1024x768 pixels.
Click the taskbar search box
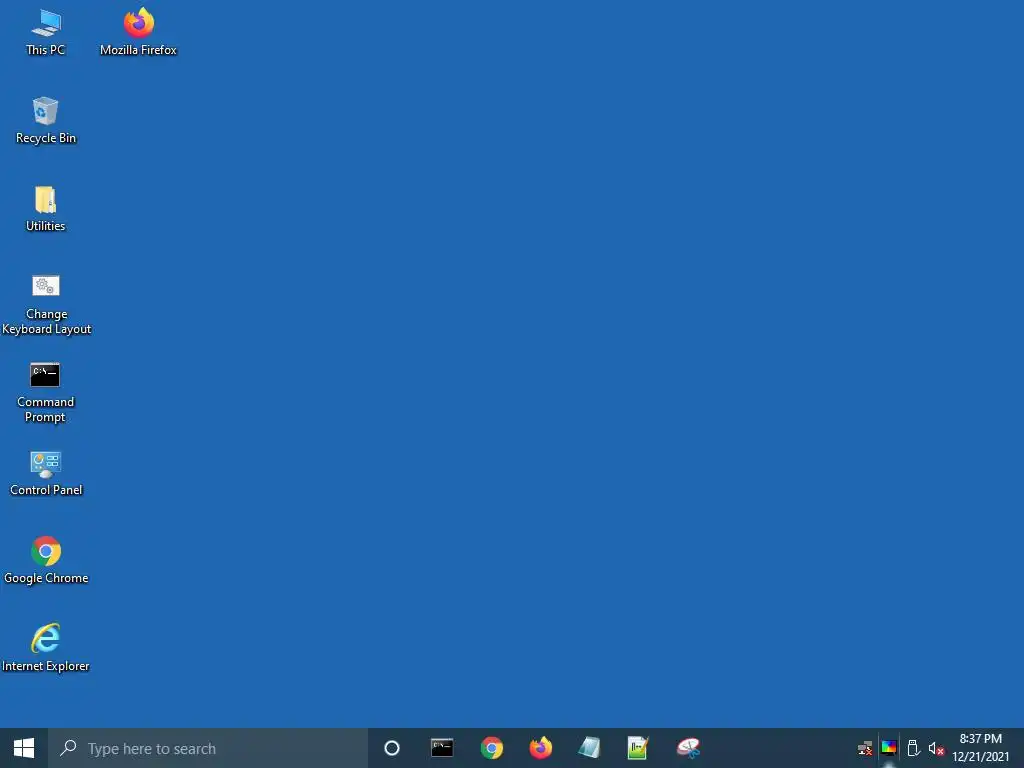208,748
